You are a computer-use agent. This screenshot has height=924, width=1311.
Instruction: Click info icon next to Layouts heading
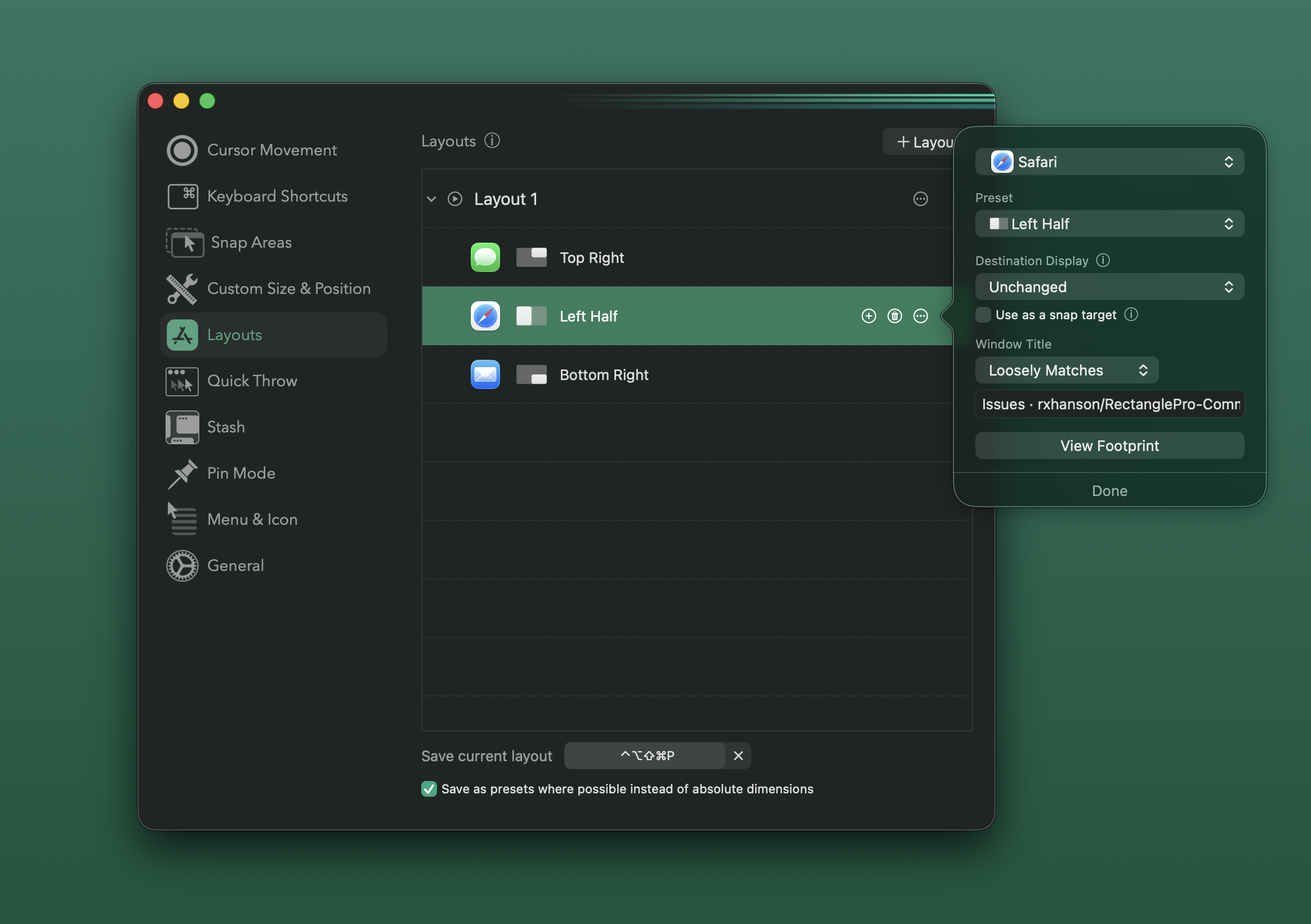[492, 140]
